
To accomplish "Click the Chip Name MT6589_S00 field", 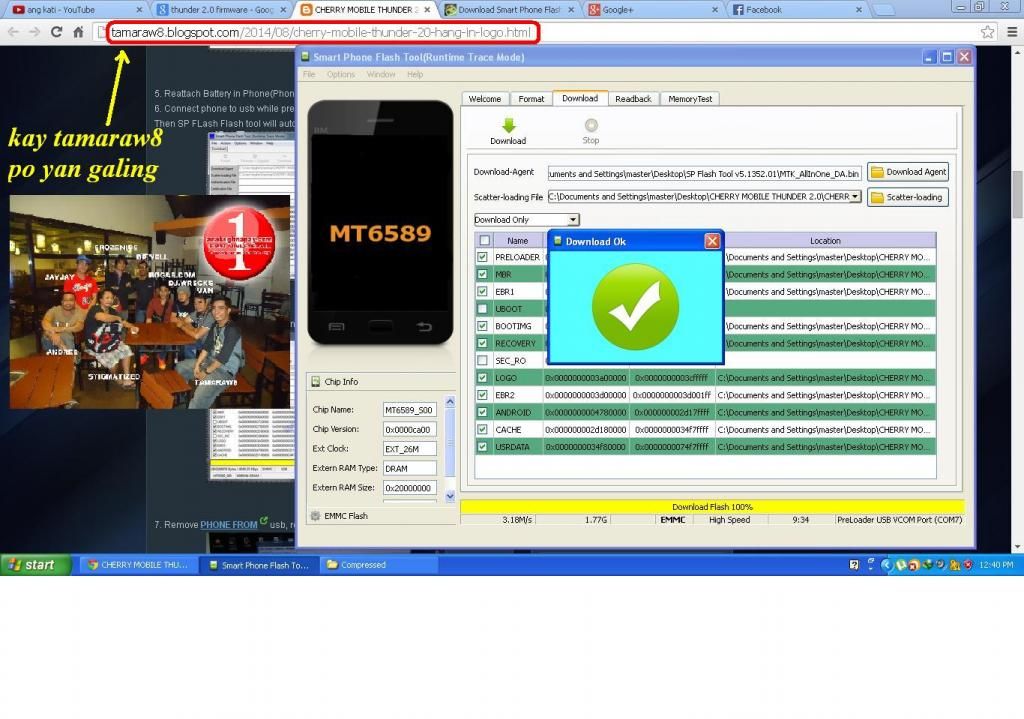I will [409, 410].
